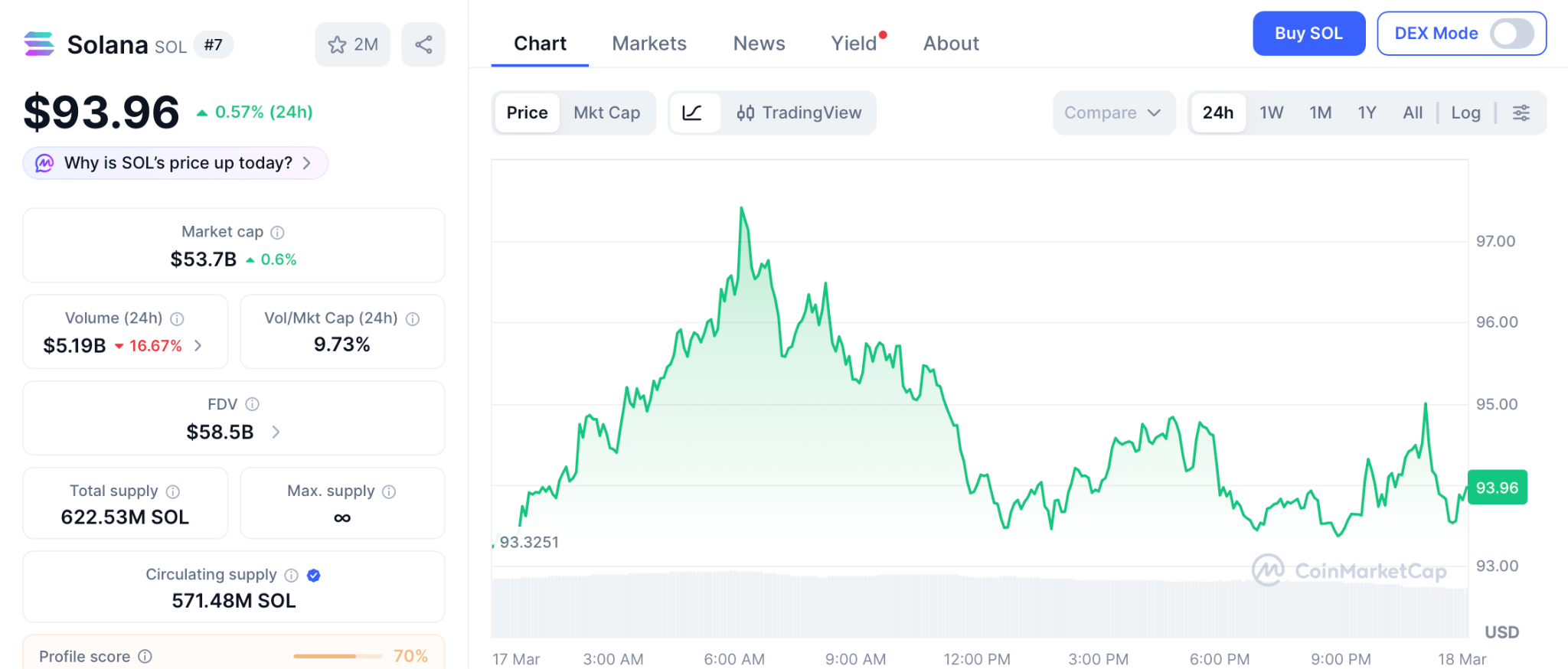Open chart settings sliders icon
Screen dimensions: 1568x669
coord(1521,113)
